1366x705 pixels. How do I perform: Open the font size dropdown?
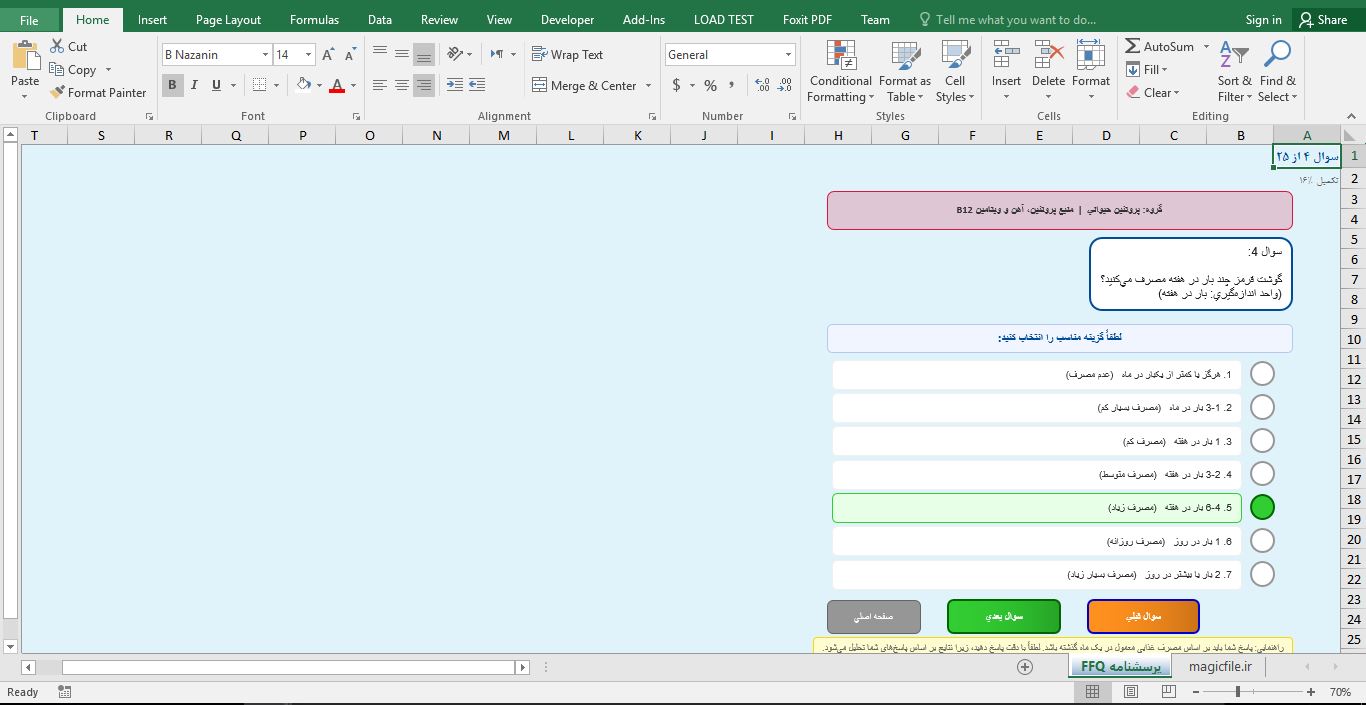pyautogui.click(x=308, y=55)
